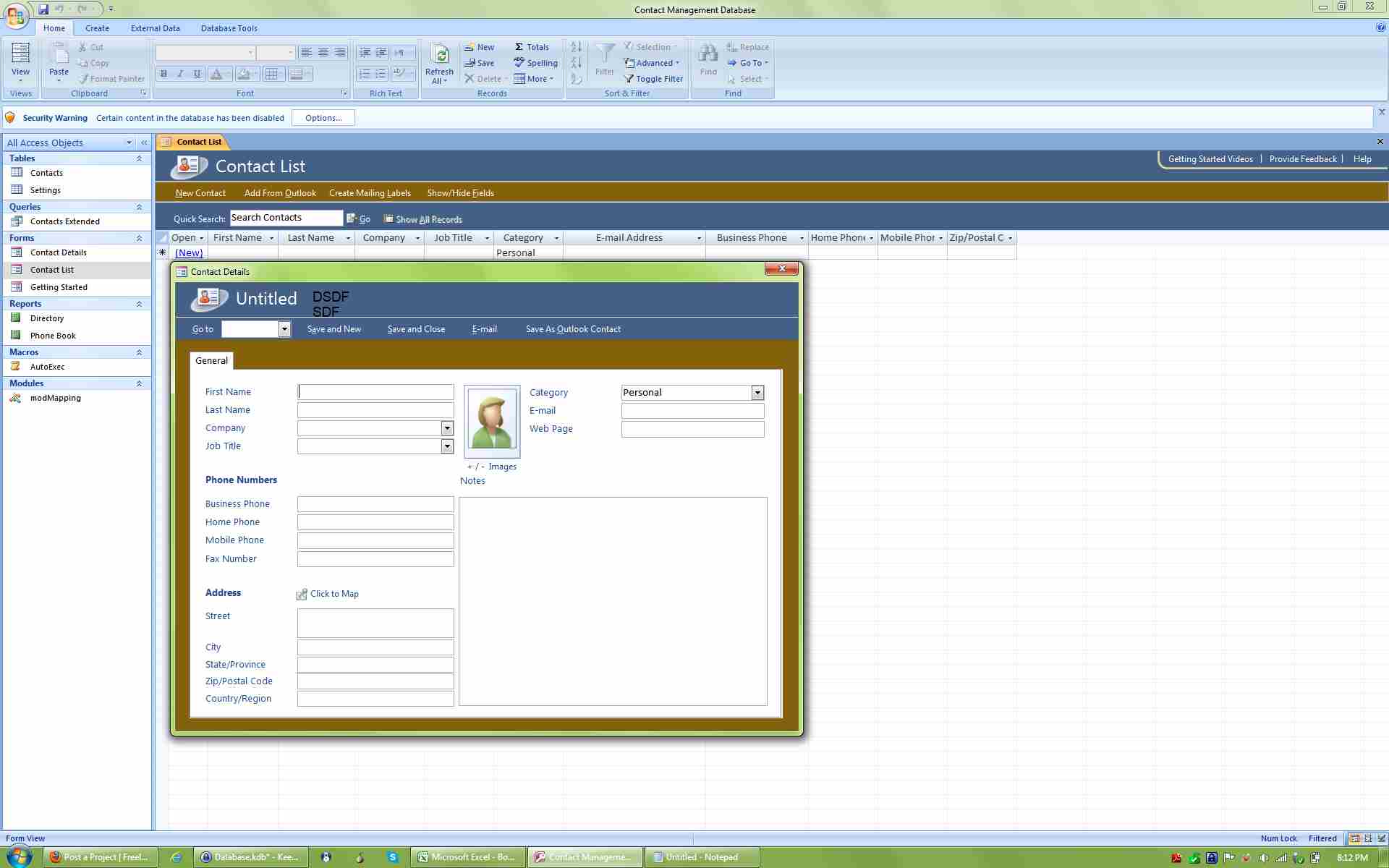Open the Database Tools ribbon tab
Viewport: 1389px width, 868px height.
[229, 28]
